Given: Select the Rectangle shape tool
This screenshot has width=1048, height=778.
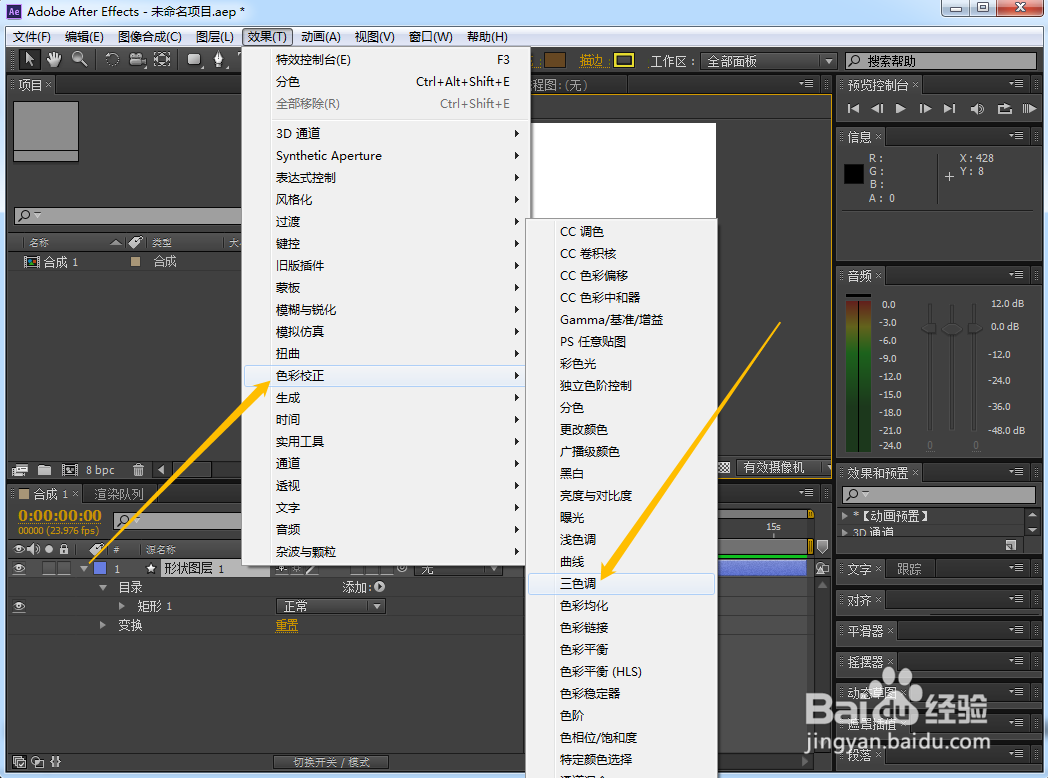Looking at the screenshot, I should [194, 59].
